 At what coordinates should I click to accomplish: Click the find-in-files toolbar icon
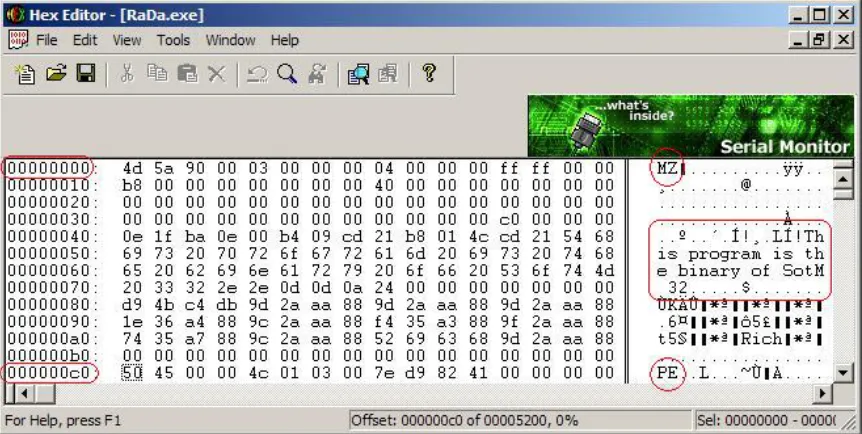358,73
